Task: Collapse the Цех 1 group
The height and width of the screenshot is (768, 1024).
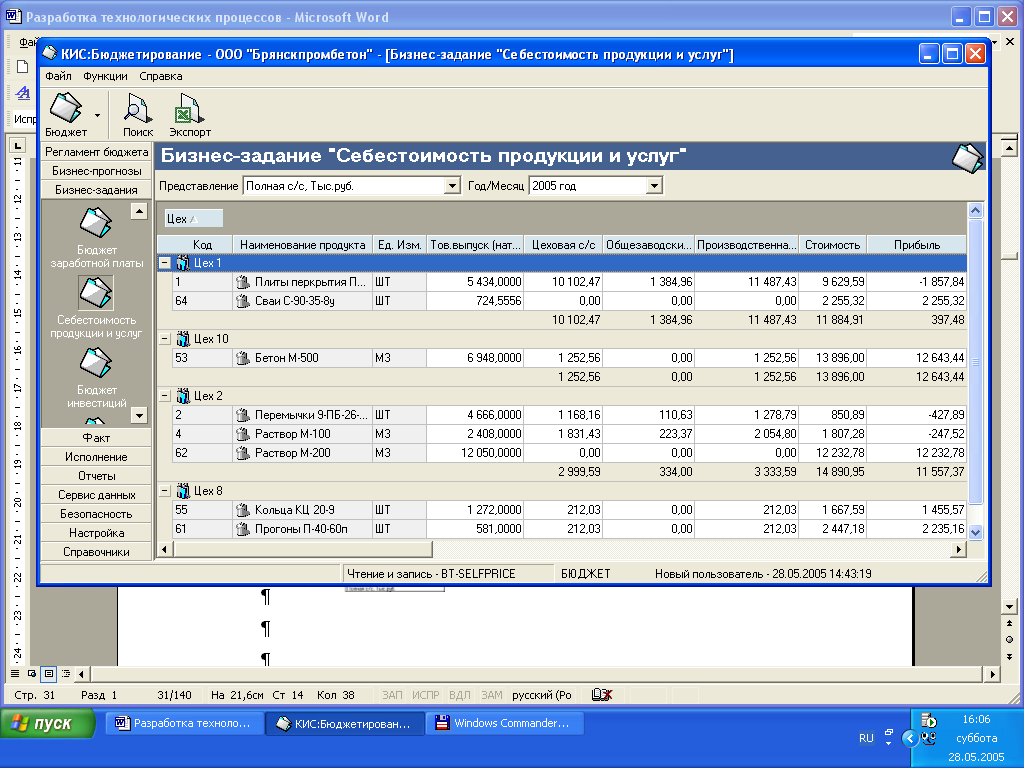Action: [164, 263]
